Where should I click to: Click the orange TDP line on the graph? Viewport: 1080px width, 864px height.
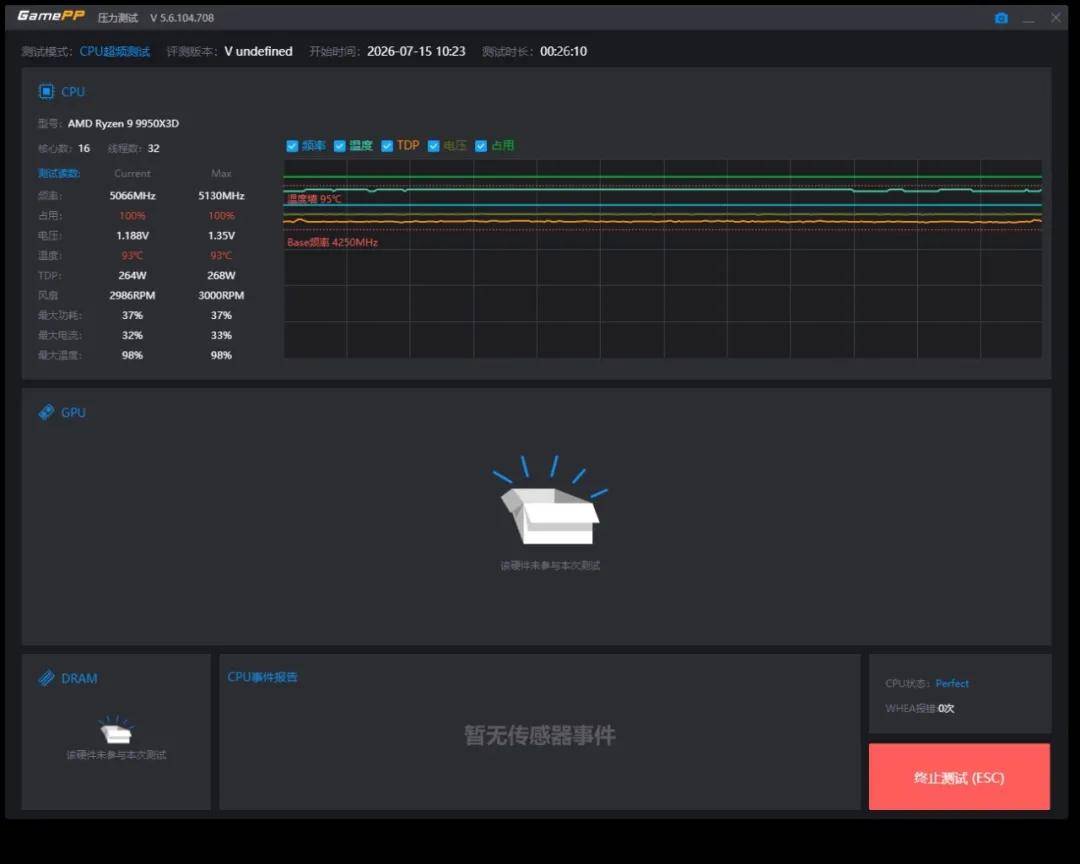pyautogui.click(x=663, y=221)
